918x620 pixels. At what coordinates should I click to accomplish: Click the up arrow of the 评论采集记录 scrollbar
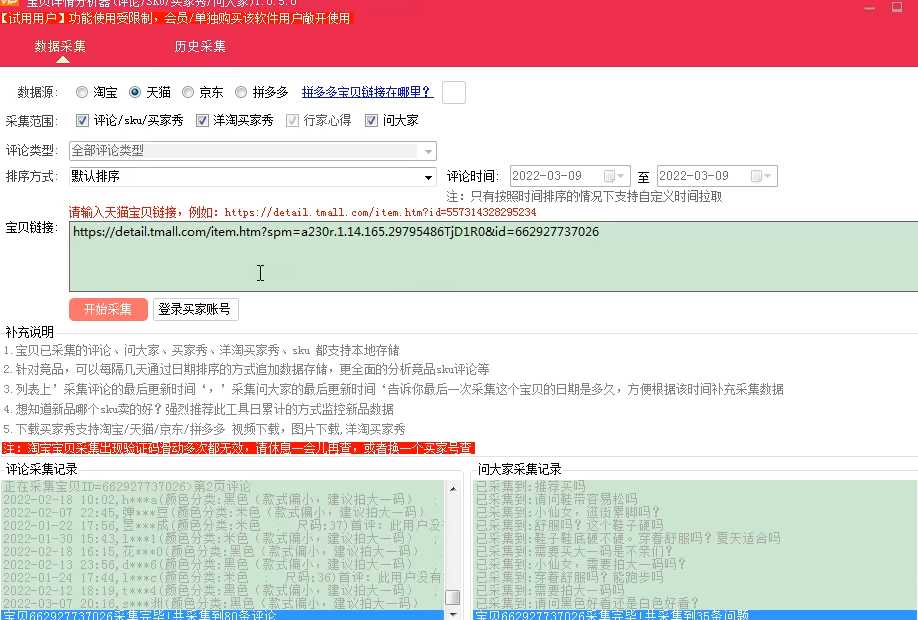(453, 488)
